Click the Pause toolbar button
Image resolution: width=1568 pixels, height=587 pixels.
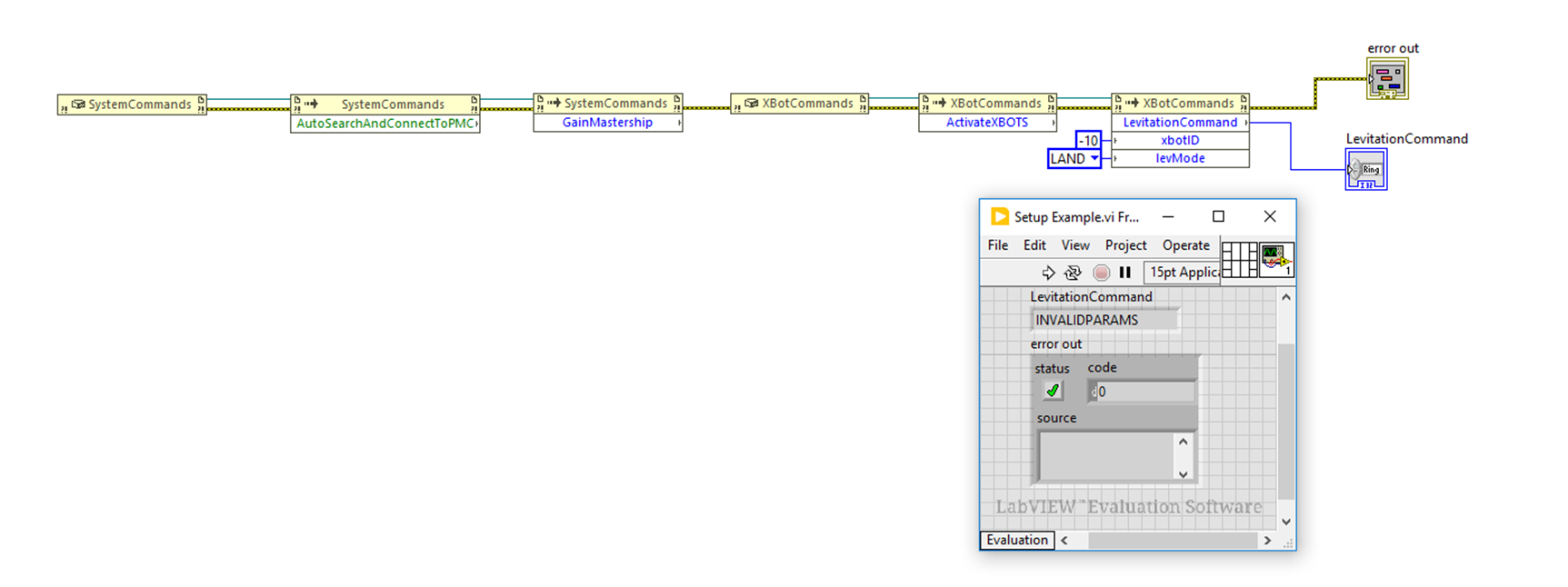click(1125, 273)
